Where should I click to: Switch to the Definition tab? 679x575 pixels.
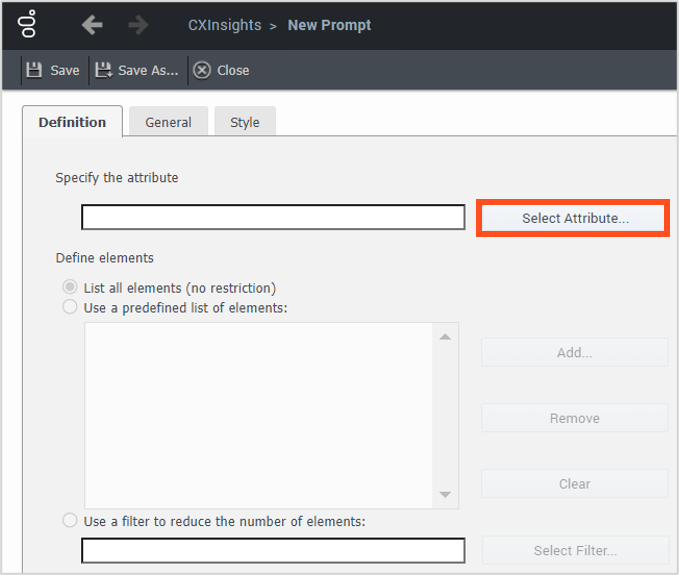pyautogui.click(x=72, y=122)
